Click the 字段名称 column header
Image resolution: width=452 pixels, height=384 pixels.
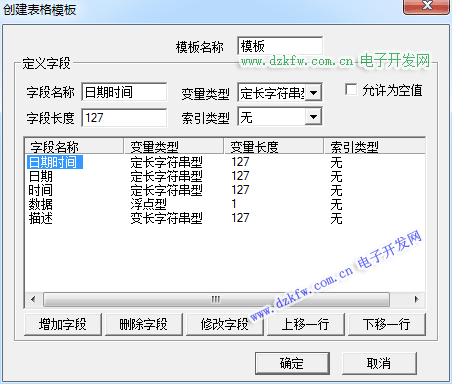(x=74, y=146)
